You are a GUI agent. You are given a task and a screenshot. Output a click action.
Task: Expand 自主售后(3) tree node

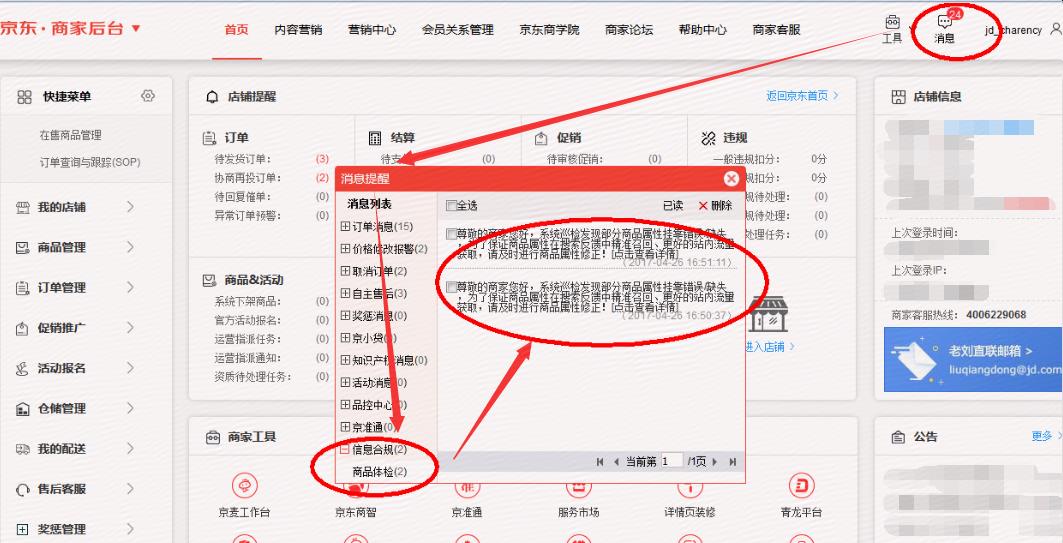point(346,294)
